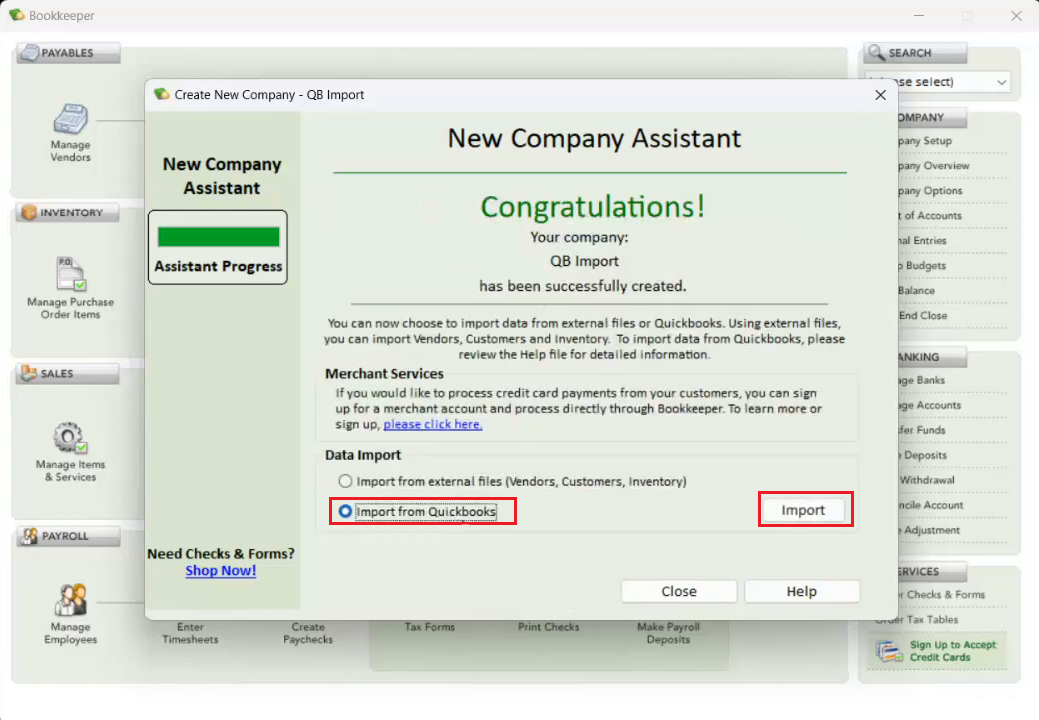Select Import from Quickbooks radio button
1039x720 pixels.
click(x=345, y=511)
